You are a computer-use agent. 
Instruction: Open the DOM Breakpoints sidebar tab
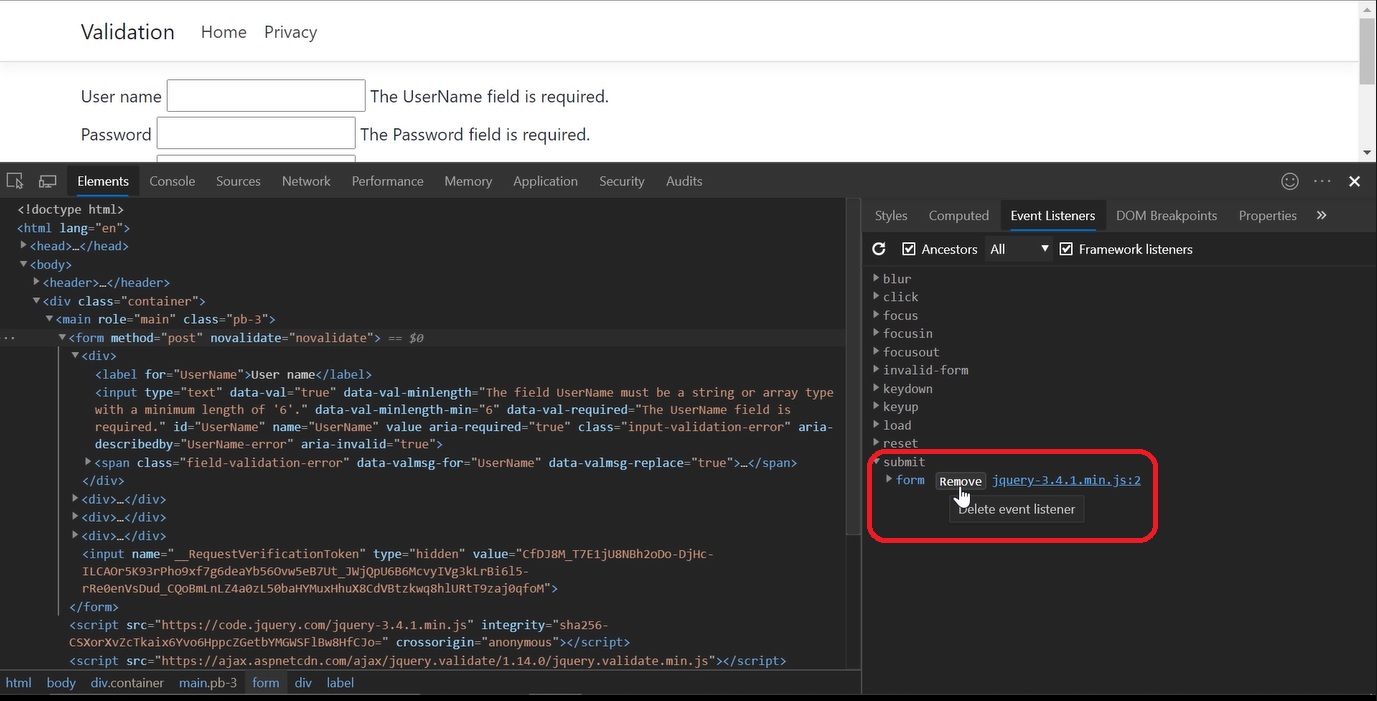[x=1166, y=215]
